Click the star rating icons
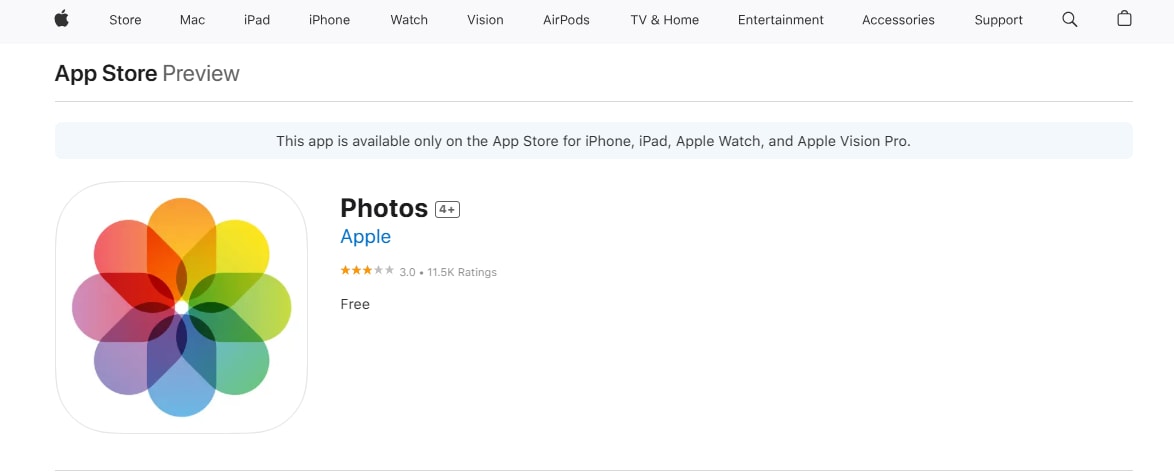 [367, 271]
